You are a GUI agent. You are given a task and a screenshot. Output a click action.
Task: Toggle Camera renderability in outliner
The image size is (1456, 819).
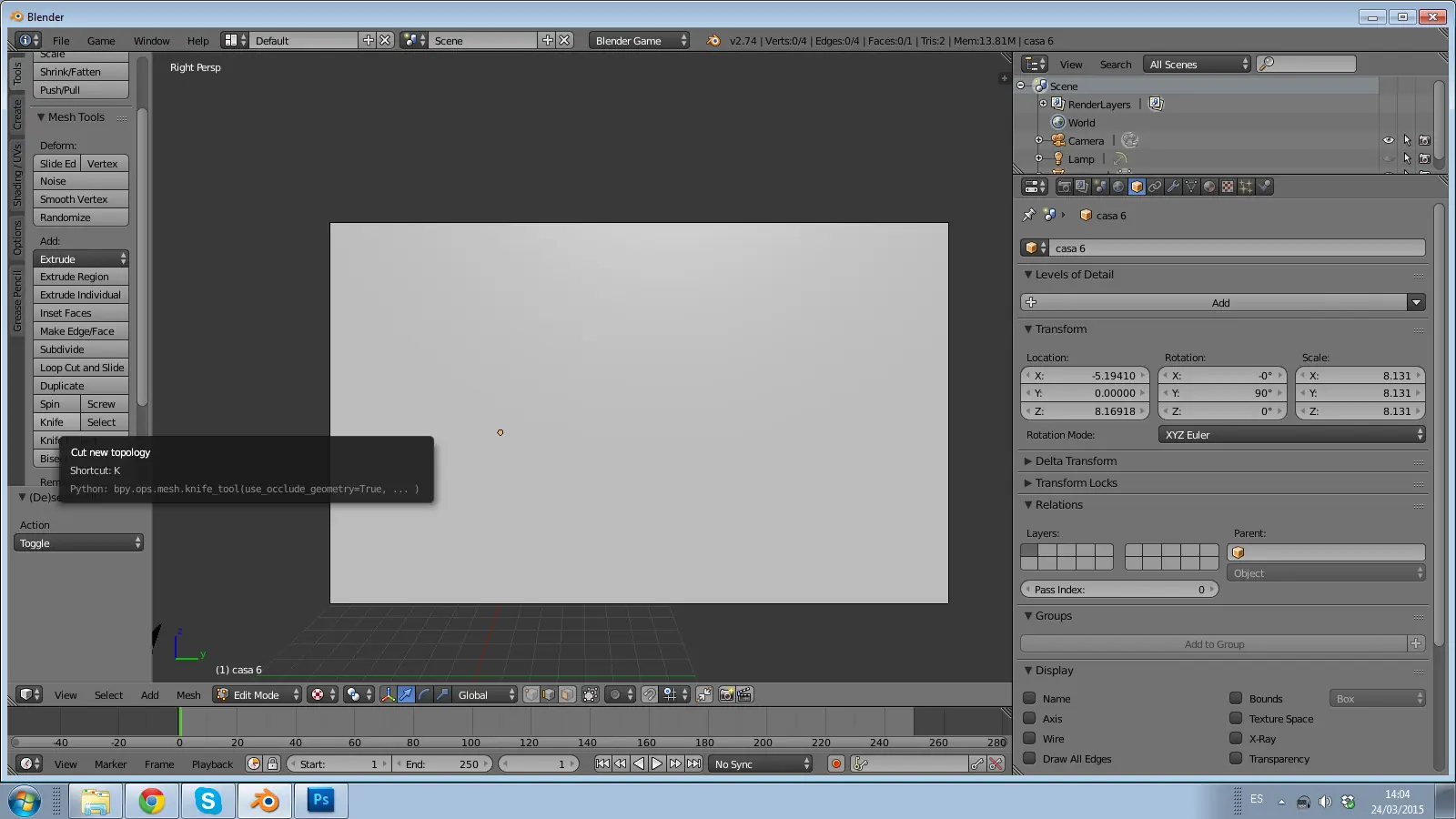point(1425,140)
